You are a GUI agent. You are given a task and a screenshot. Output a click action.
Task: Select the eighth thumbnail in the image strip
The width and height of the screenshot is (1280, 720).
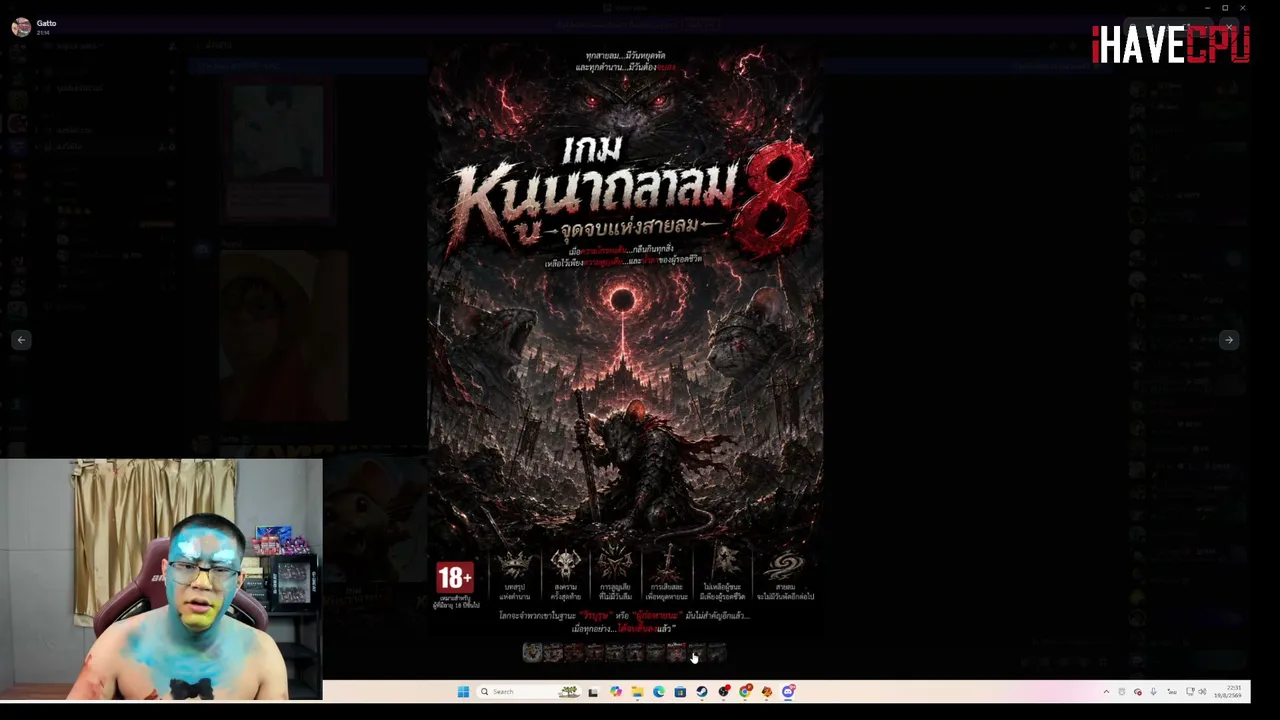click(676, 653)
